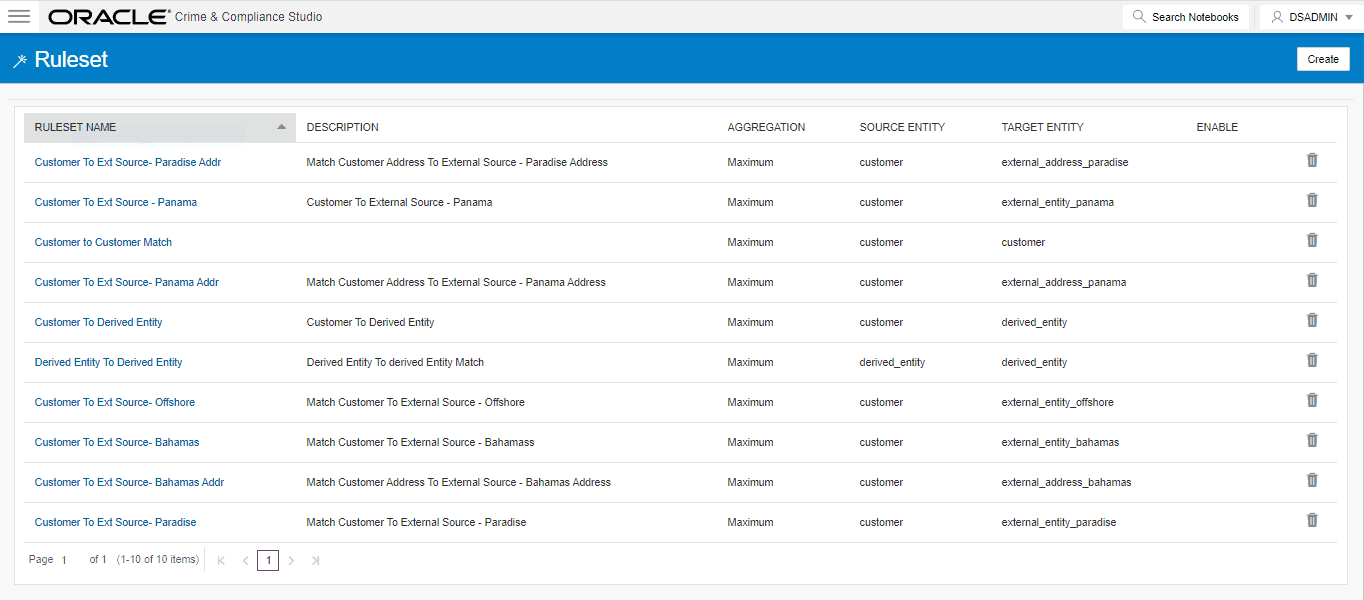Delete the Customer to Customer Match ruleset
Image resolution: width=1364 pixels, height=600 pixels.
tap(1312, 240)
